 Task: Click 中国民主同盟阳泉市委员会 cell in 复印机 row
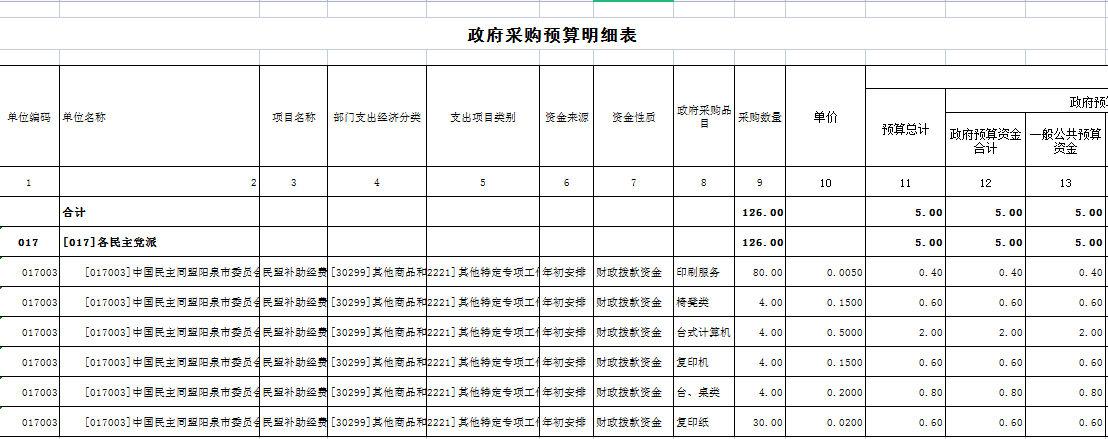point(159,362)
